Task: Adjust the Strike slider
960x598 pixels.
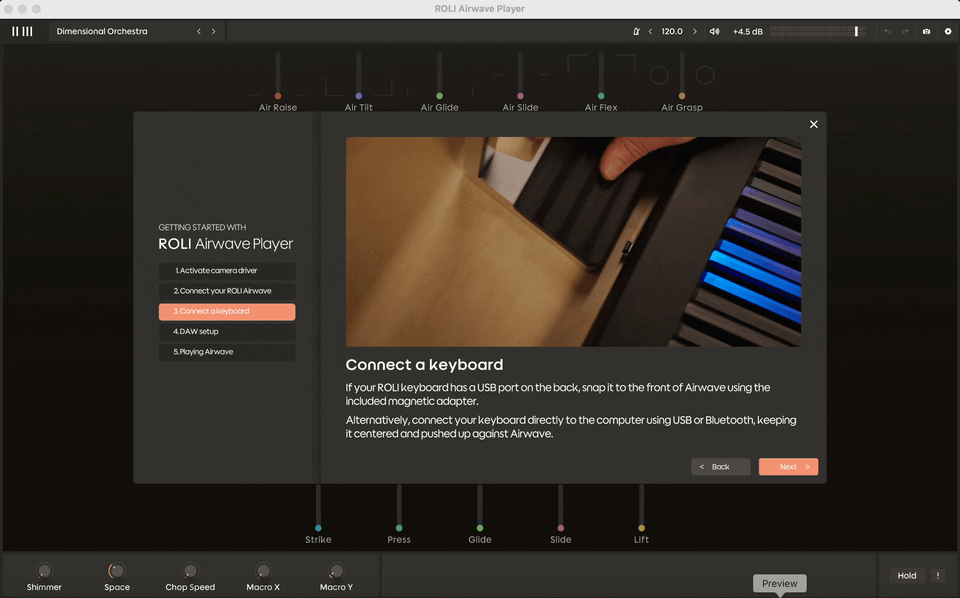Action: tap(318, 508)
